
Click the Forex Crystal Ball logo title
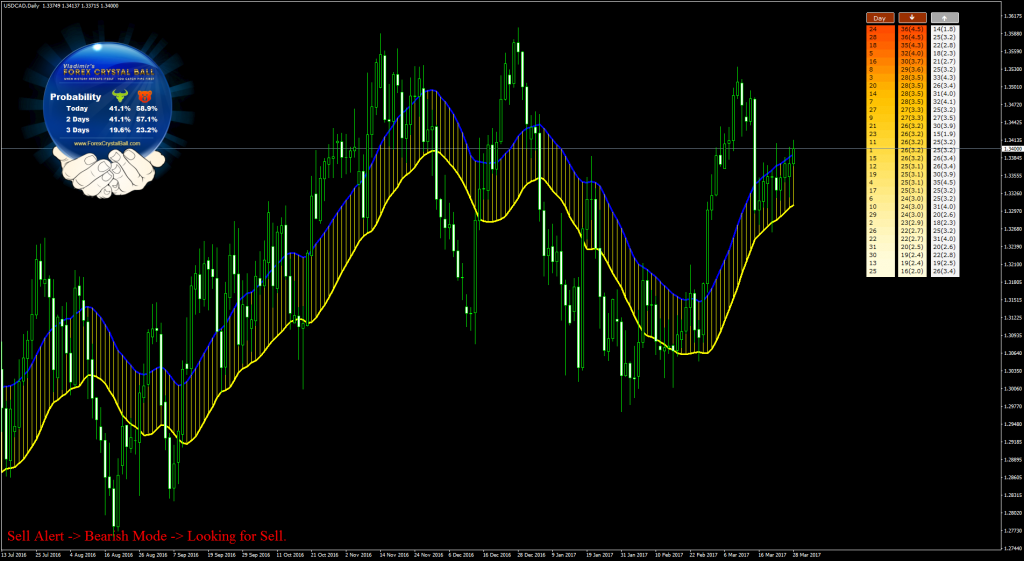pyautogui.click(x=107, y=70)
